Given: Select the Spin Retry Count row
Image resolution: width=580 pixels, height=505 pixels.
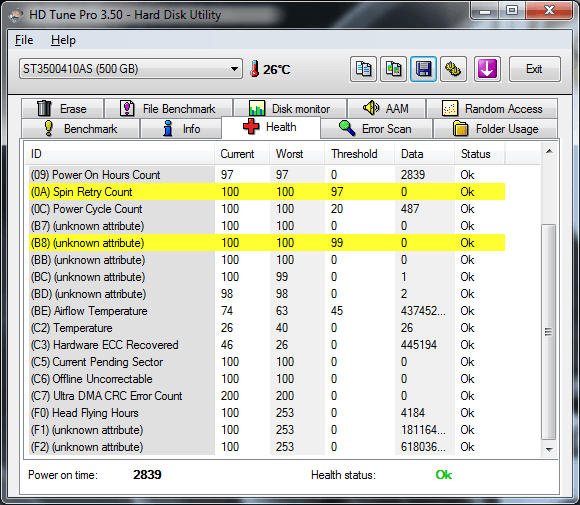Looking at the screenshot, I should (267, 192).
